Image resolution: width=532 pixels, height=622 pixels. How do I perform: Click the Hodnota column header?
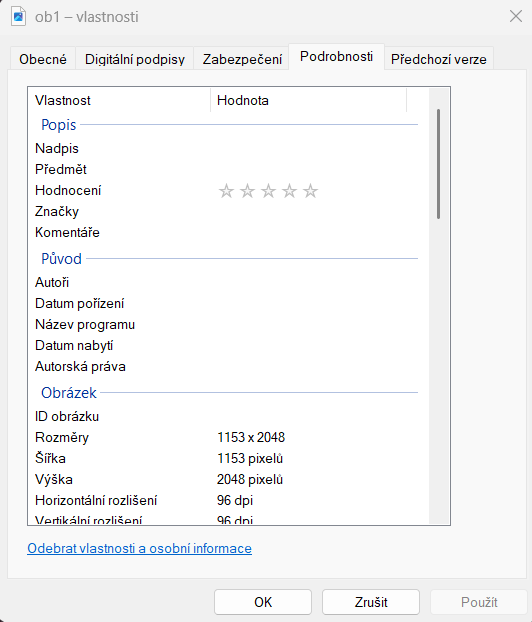click(309, 100)
